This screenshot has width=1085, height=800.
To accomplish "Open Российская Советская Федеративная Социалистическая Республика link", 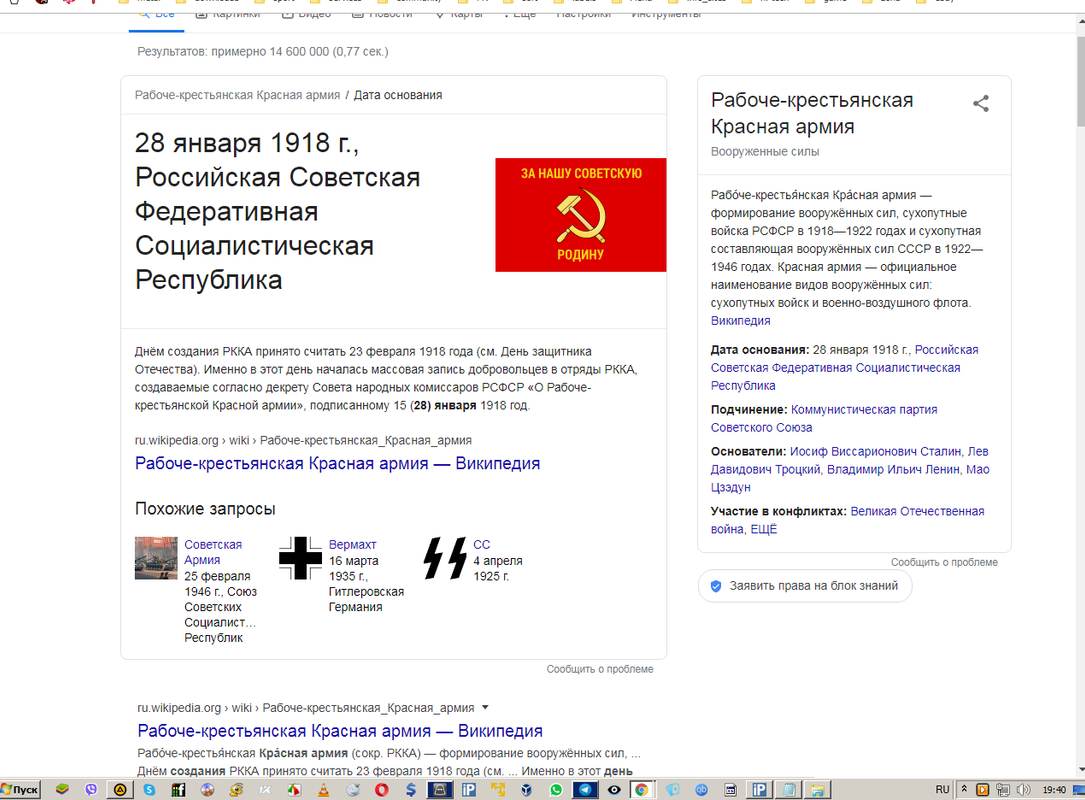I will 844,367.
